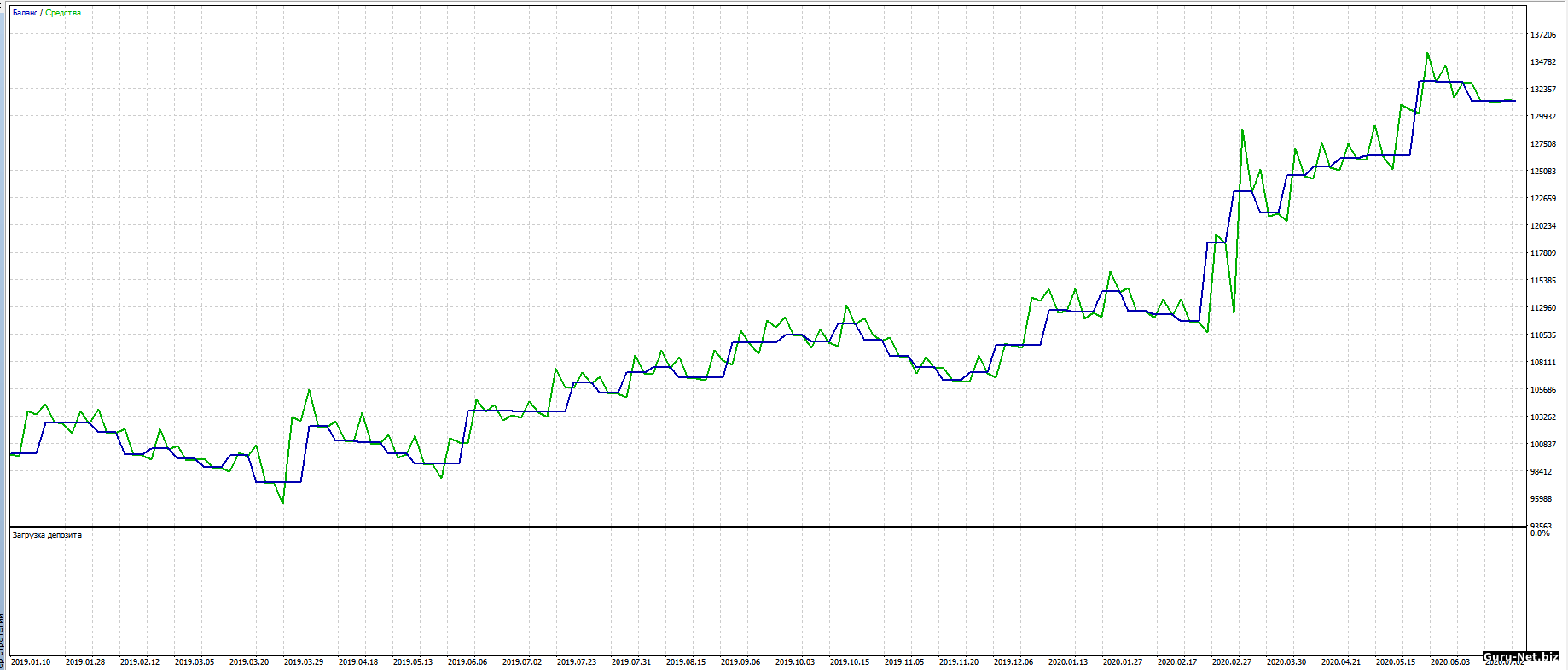
Task: Click the 2019.12.06 date label
Action: tap(1013, 662)
